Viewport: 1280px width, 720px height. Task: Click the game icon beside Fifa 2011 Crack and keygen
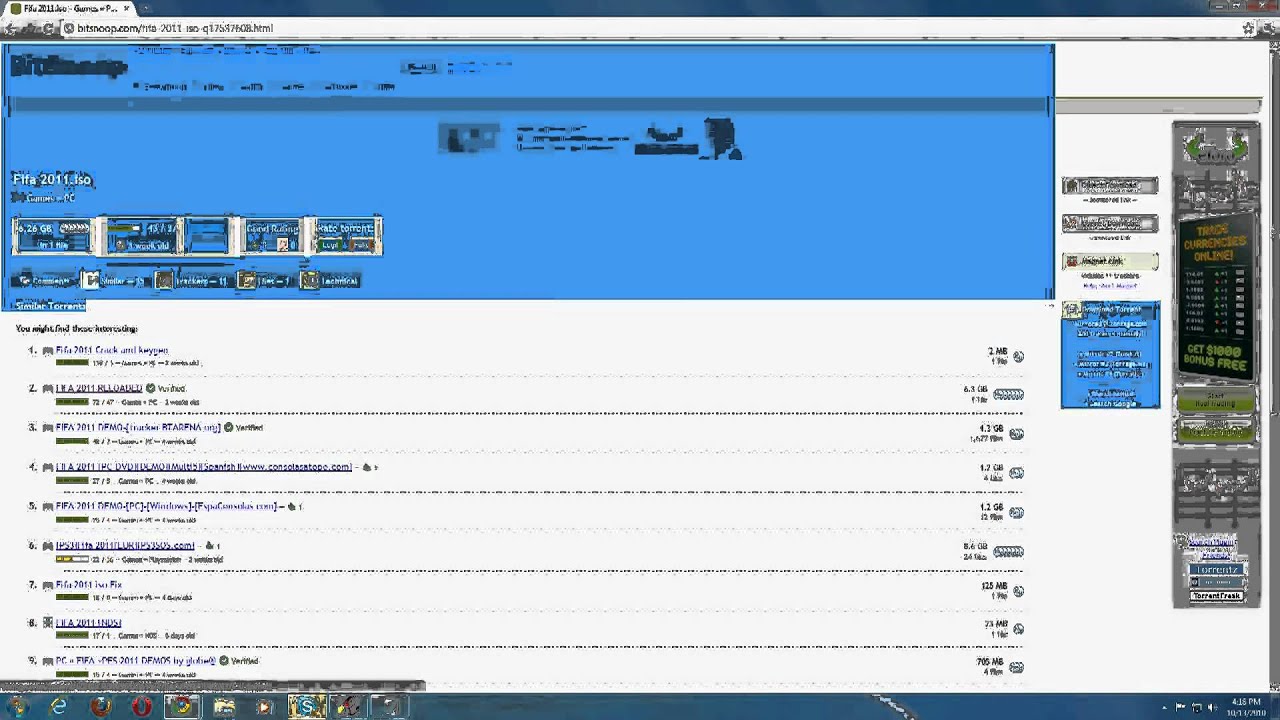coord(47,351)
